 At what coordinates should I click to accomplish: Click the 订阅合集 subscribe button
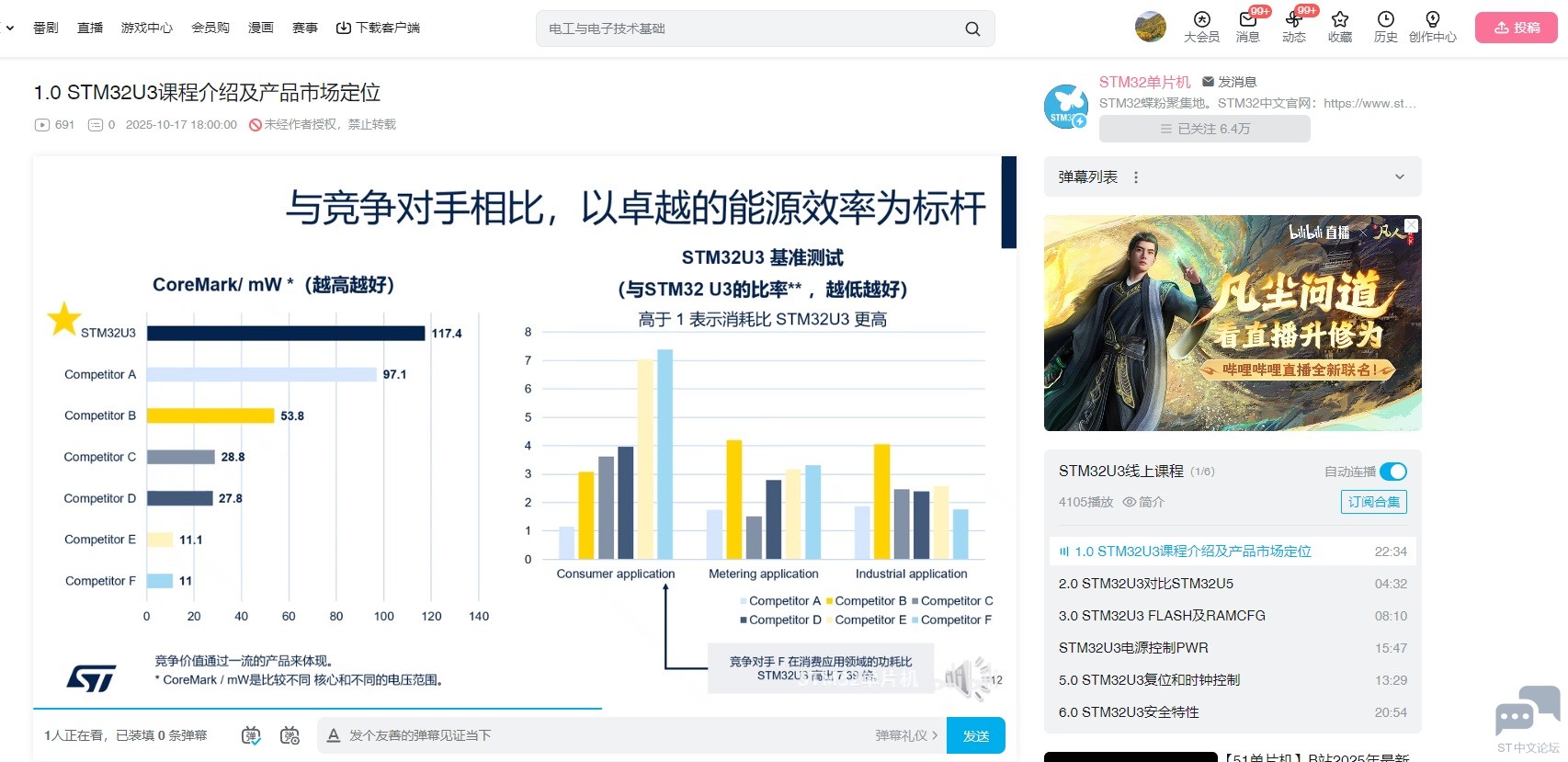(1373, 502)
